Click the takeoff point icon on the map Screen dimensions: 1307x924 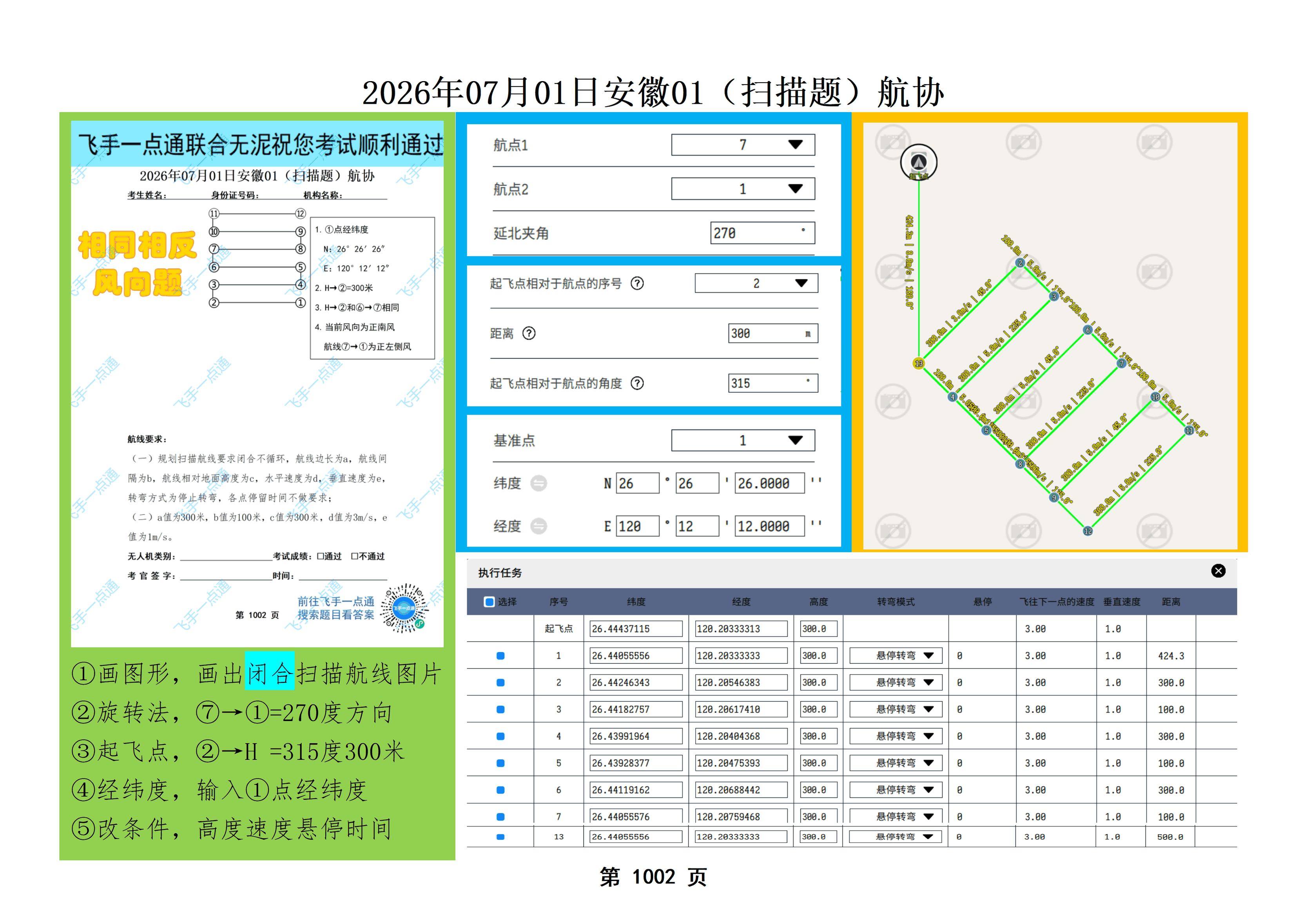(918, 162)
